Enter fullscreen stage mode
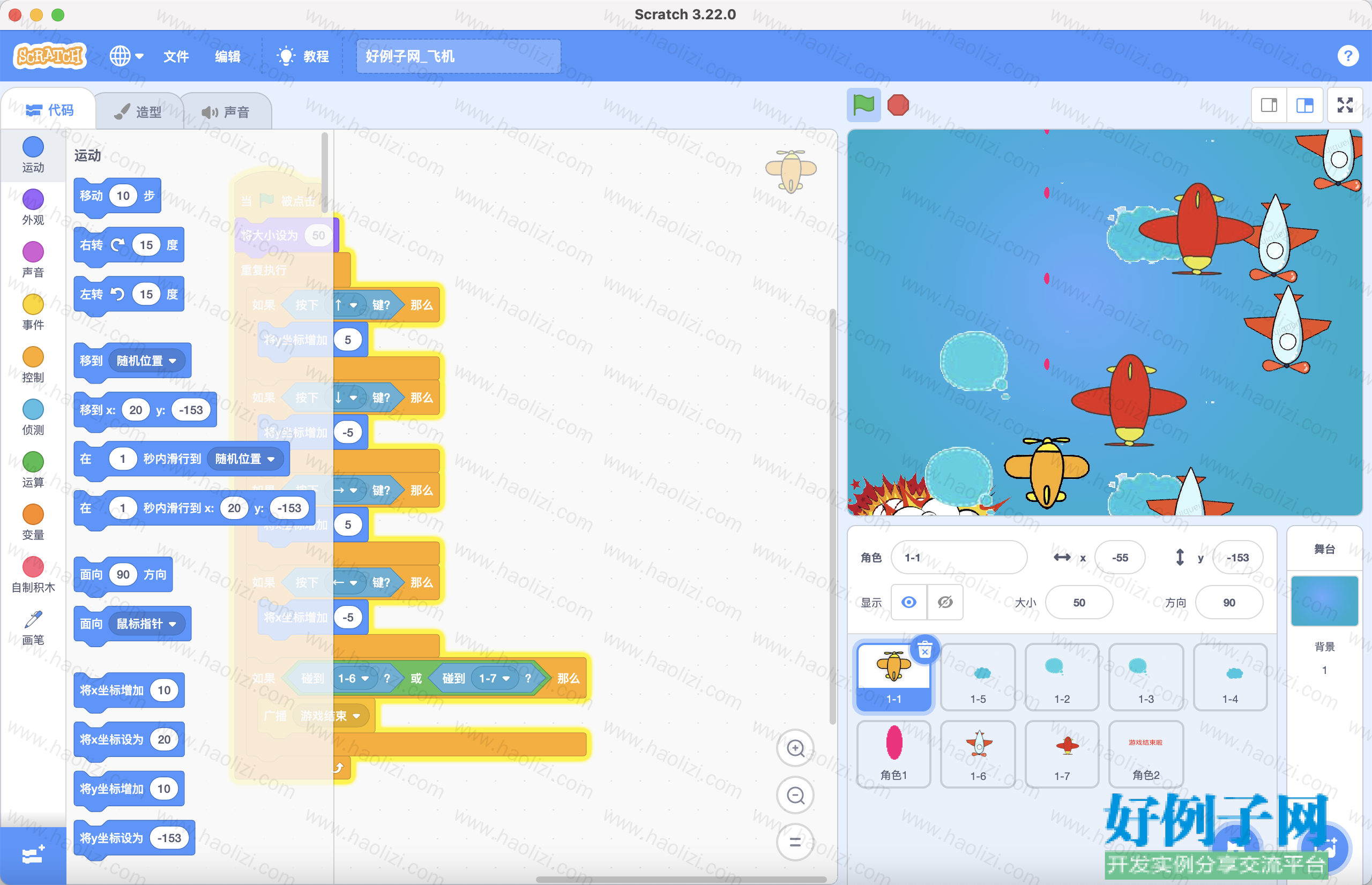This screenshot has width=1372, height=885. pos(1345,105)
